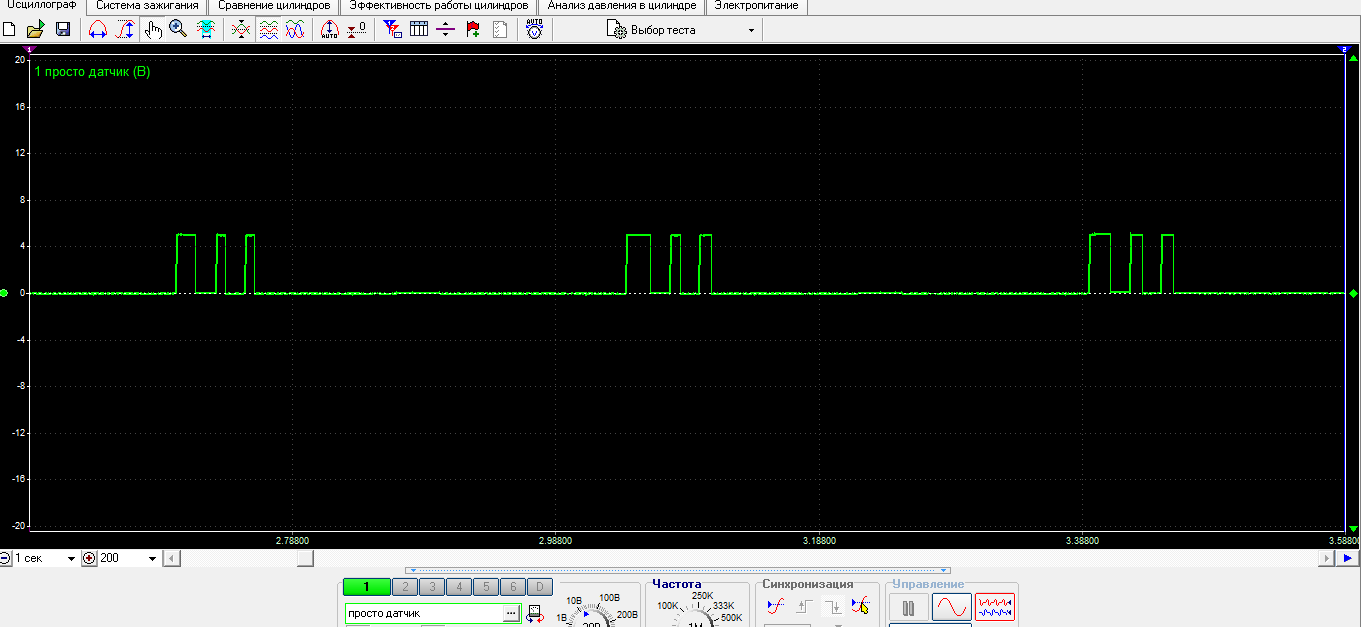Open the 'Анализ давления в цилиндре' tab
The height and width of the screenshot is (627, 1361).
(621, 6)
